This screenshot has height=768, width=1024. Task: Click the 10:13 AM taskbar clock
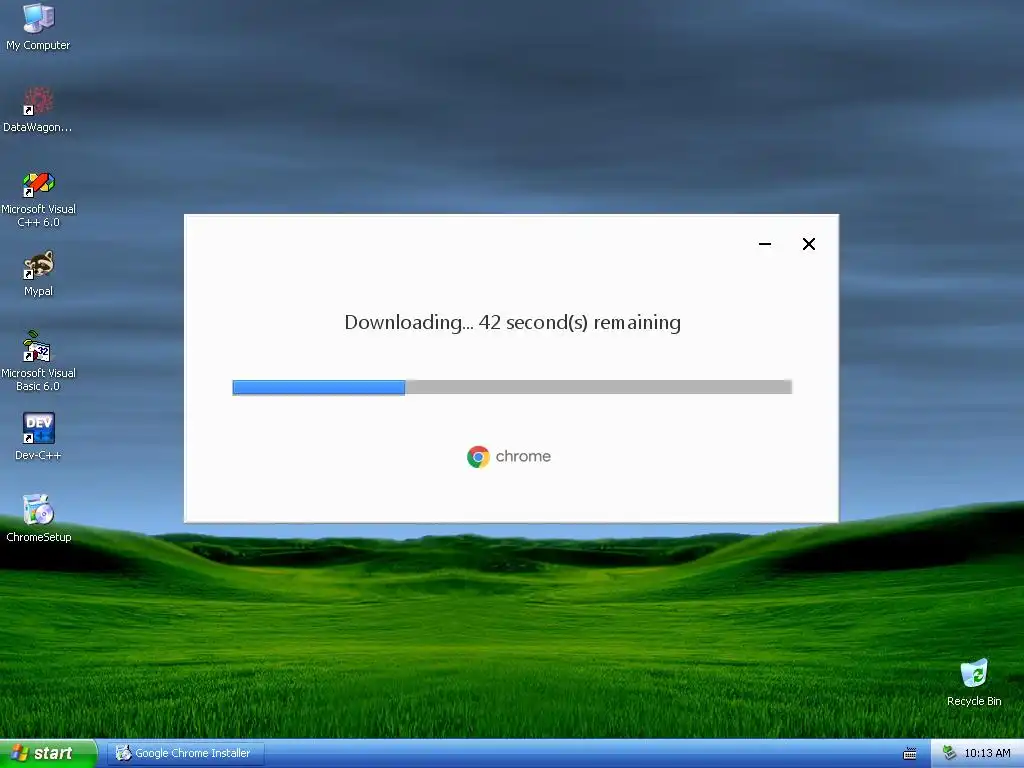tap(987, 753)
